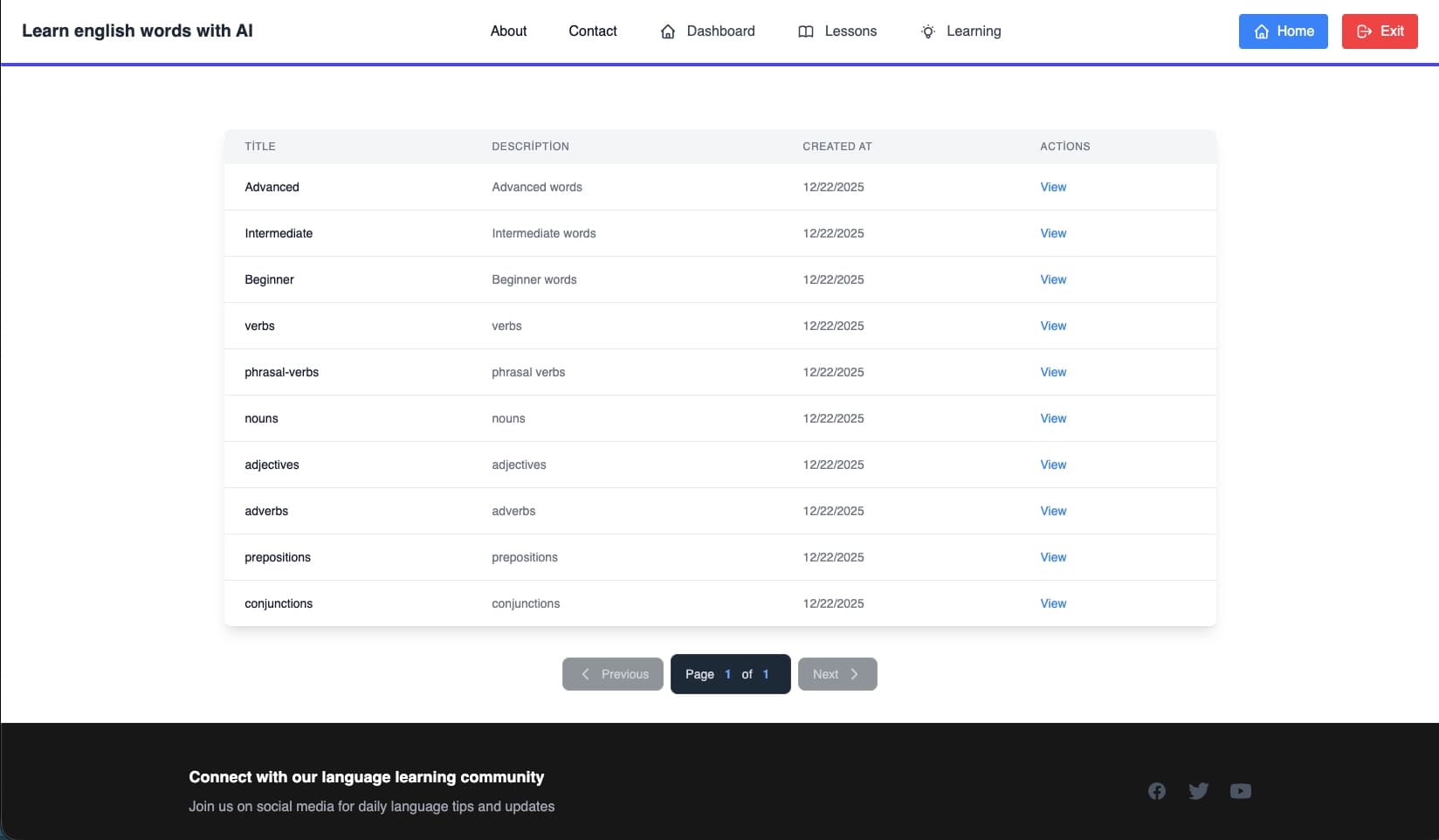View the Advanced words list
1439x840 pixels.
[1053, 187]
